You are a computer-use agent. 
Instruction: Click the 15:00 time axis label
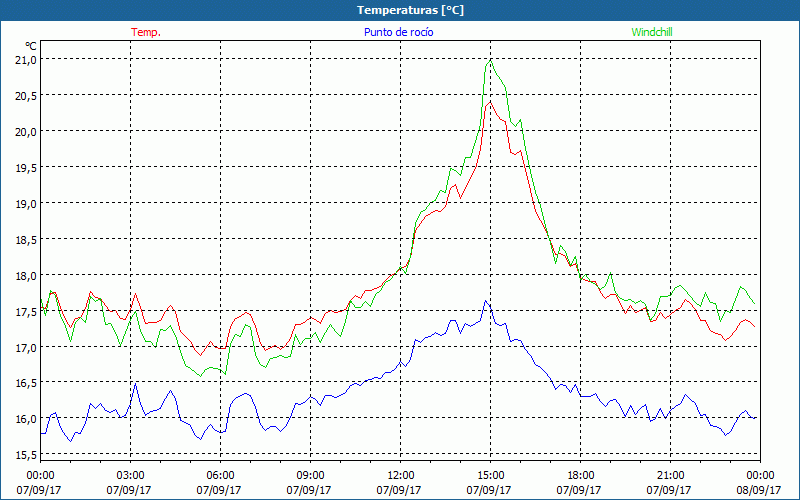coord(490,476)
